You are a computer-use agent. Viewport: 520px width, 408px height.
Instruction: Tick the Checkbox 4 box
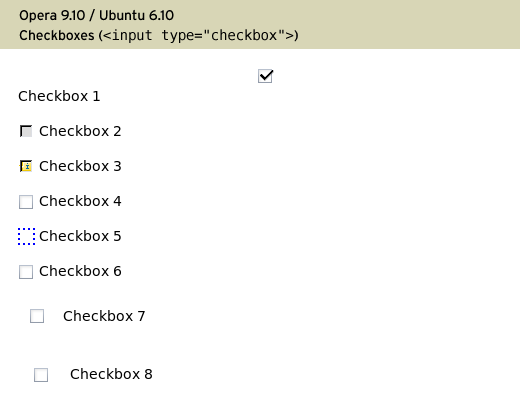[x=26, y=202]
